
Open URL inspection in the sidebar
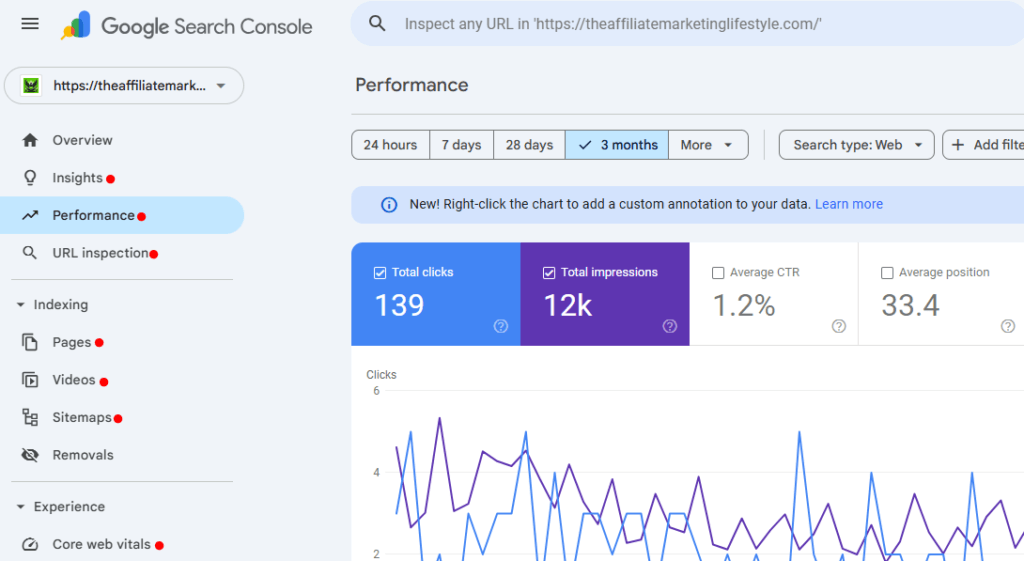101,253
